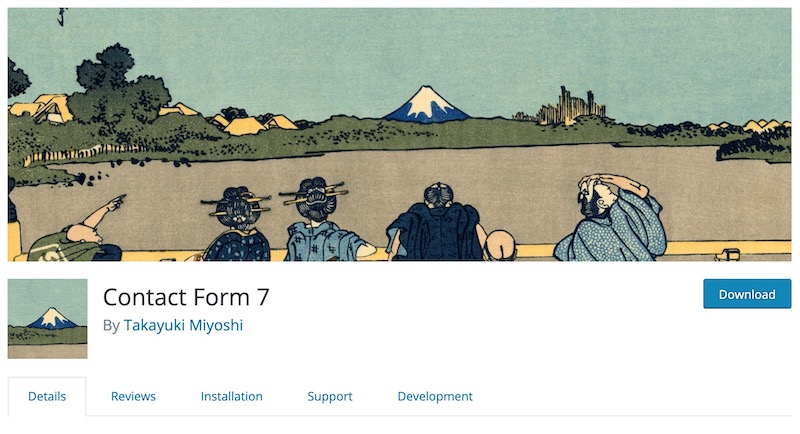Viewport: 800px width, 434px height.
Task: Click the blue Download button
Action: pyautogui.click(x=747, y=294)
